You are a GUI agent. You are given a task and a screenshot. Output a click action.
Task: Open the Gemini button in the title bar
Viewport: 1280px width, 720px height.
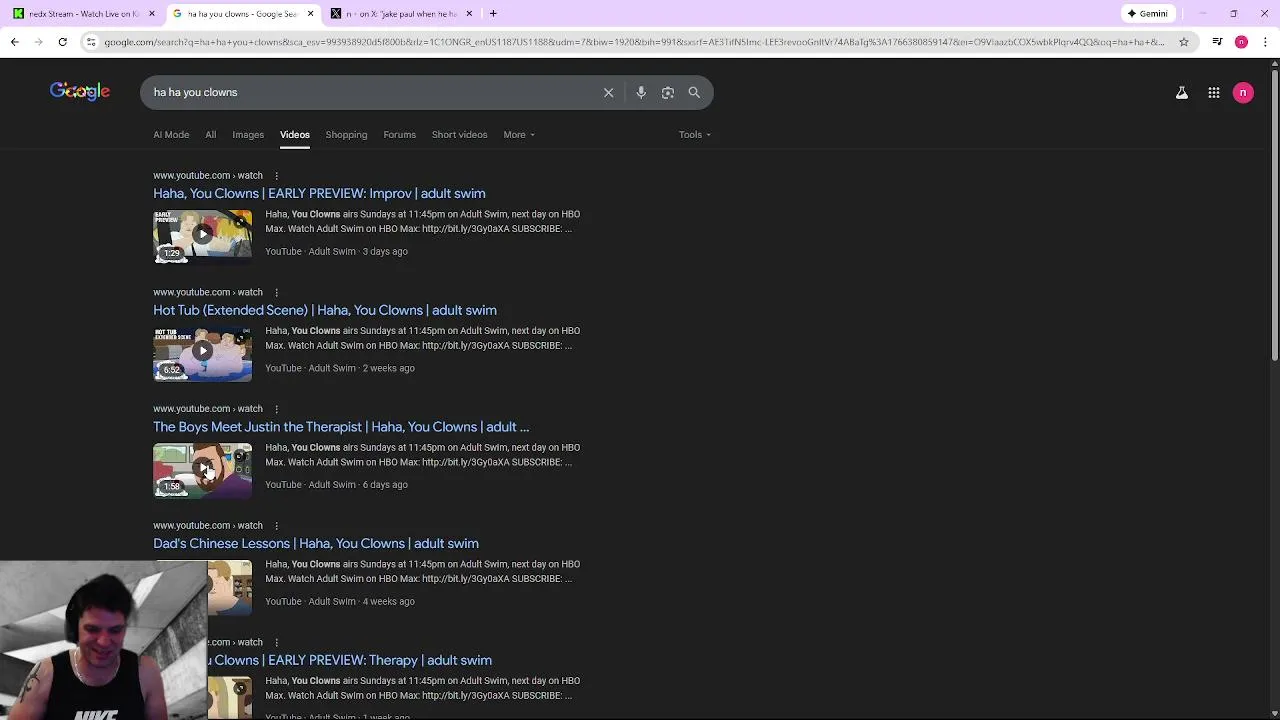1148,14
